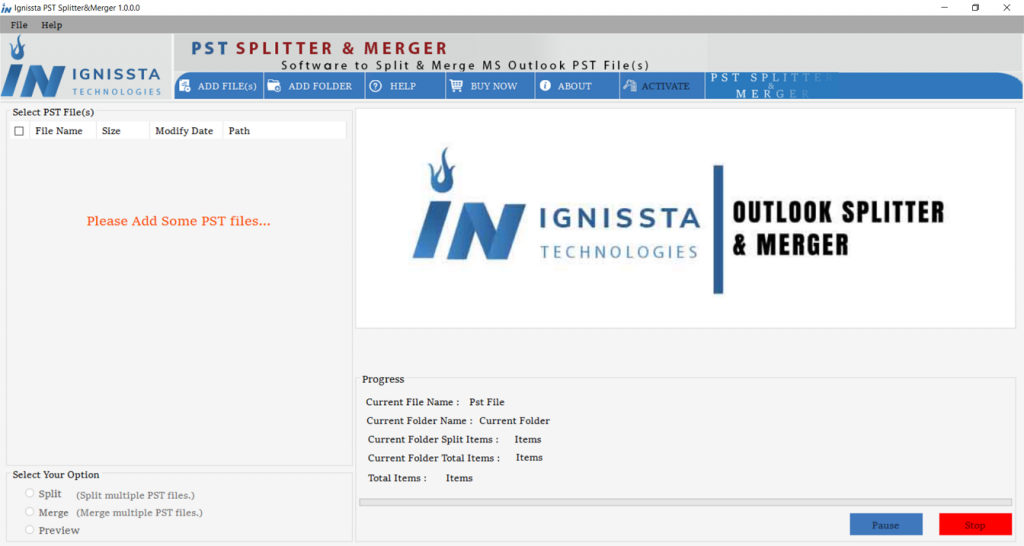Open the Help menu
Image resolution: width=1024 pixels, height=546 pixels.
[x=51, y=25]
